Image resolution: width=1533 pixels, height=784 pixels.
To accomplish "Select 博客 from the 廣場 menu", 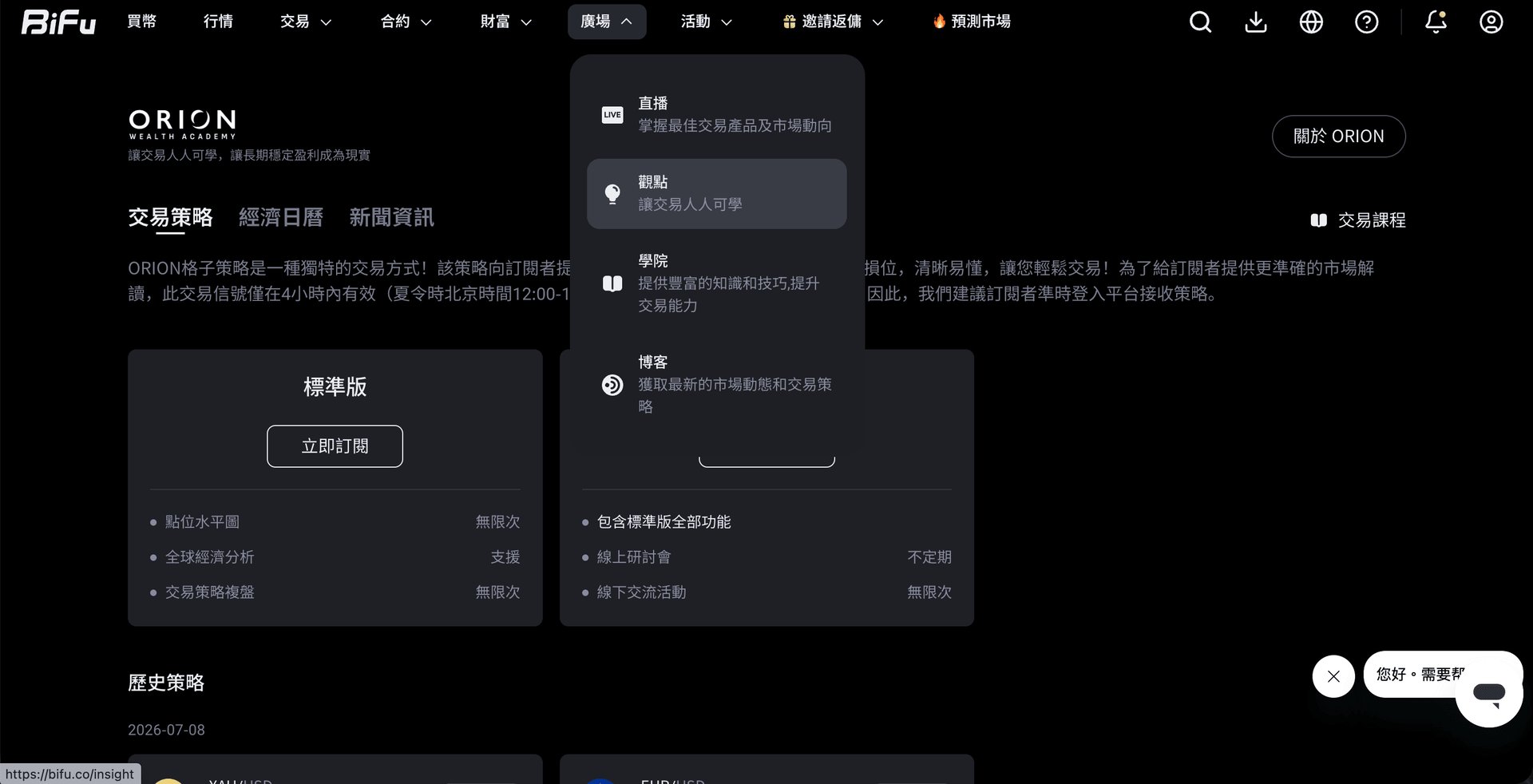I will 717,385.
